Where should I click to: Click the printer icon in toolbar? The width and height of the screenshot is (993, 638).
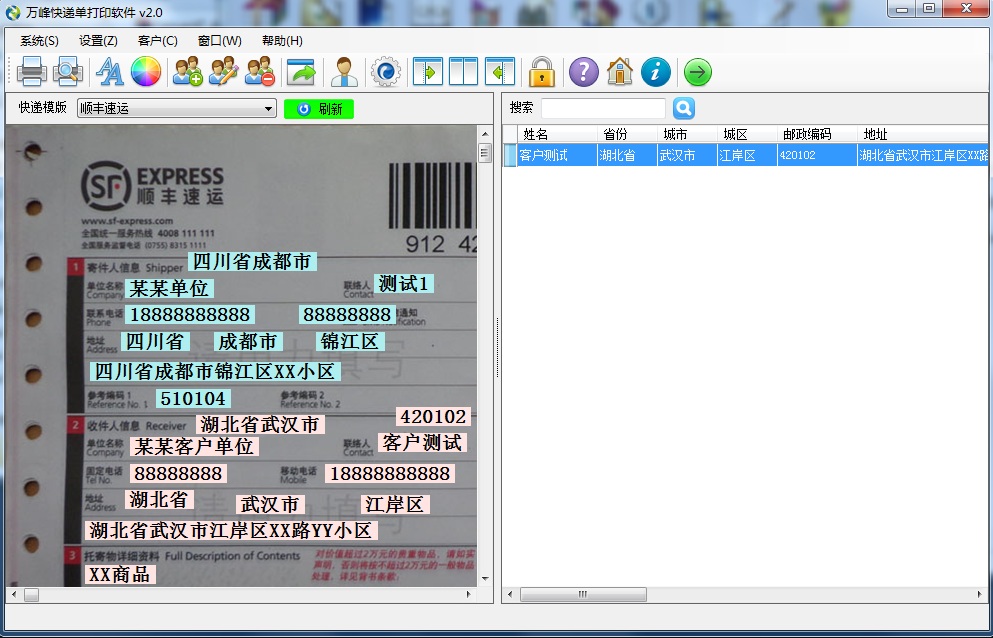pyautogui.click(x=32, y=72)
